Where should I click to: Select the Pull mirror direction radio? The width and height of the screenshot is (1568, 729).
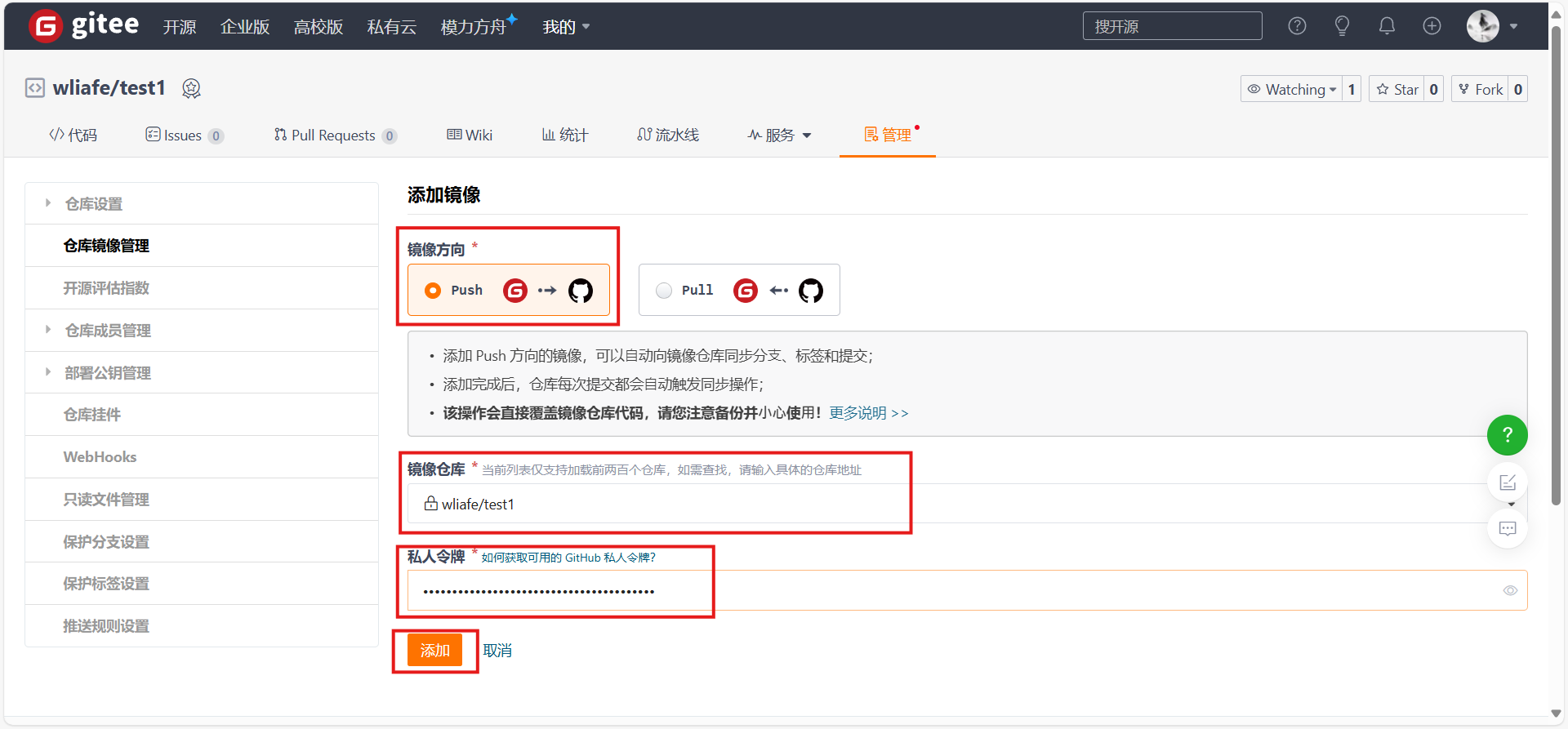click(x=664, y=291)
